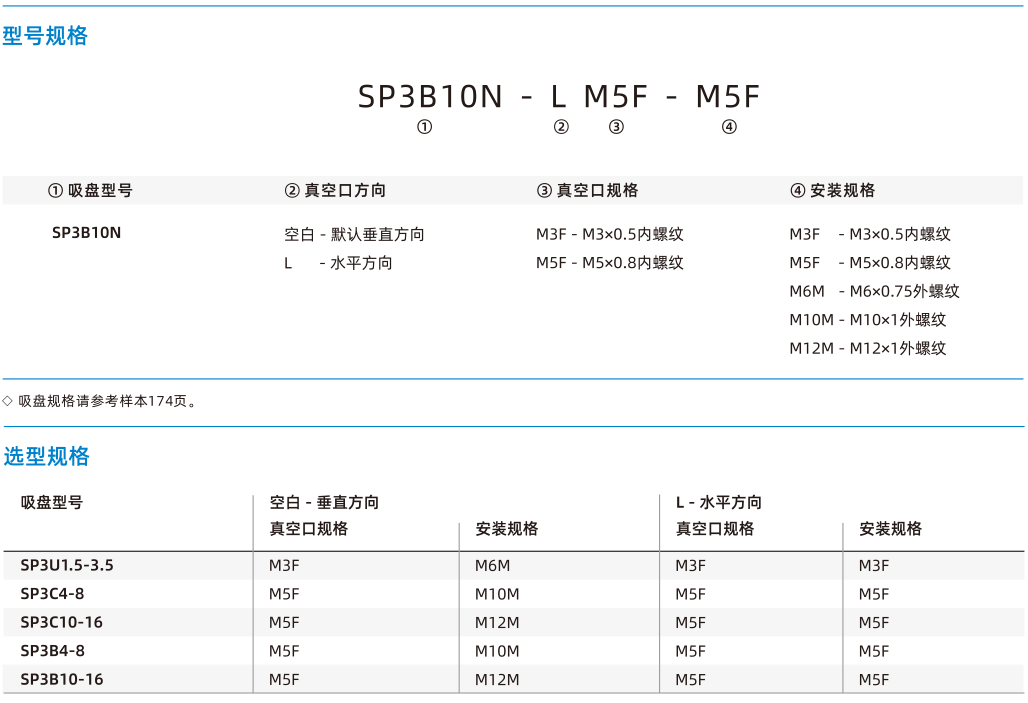Screen dimensions: 1028x703
Task: Click "M5F - M5×0.8内螺纹" under ④ 安装规格
Action: pyautogui.click(x=870, y=263)
